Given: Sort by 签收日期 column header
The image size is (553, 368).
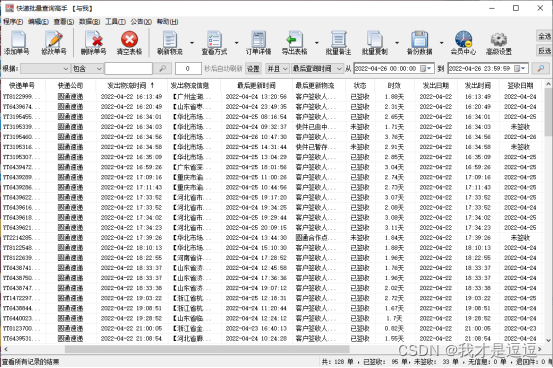Looking at the screenshot, I should click(520, 85).
